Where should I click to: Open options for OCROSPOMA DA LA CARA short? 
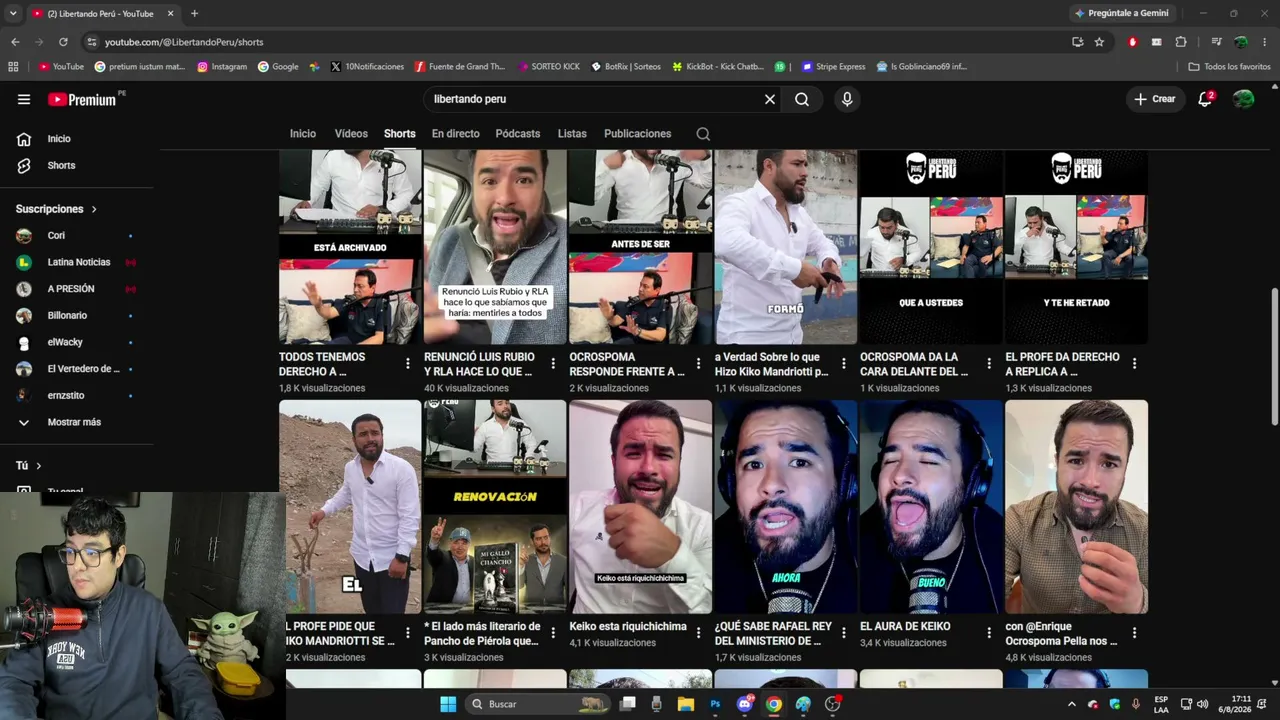[x=989, y=363]
